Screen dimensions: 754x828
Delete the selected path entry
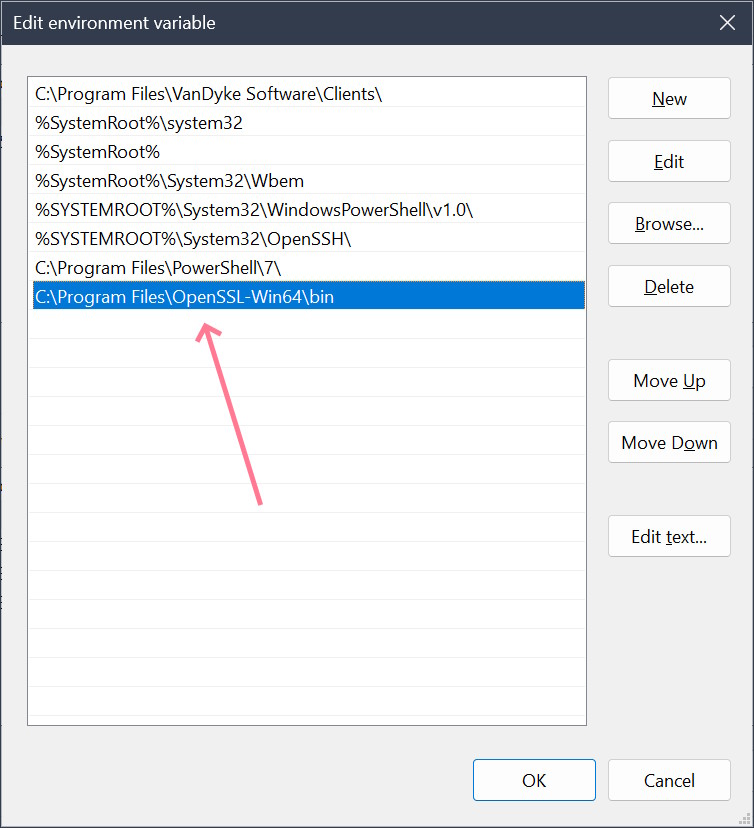click(x=669, y=287)
